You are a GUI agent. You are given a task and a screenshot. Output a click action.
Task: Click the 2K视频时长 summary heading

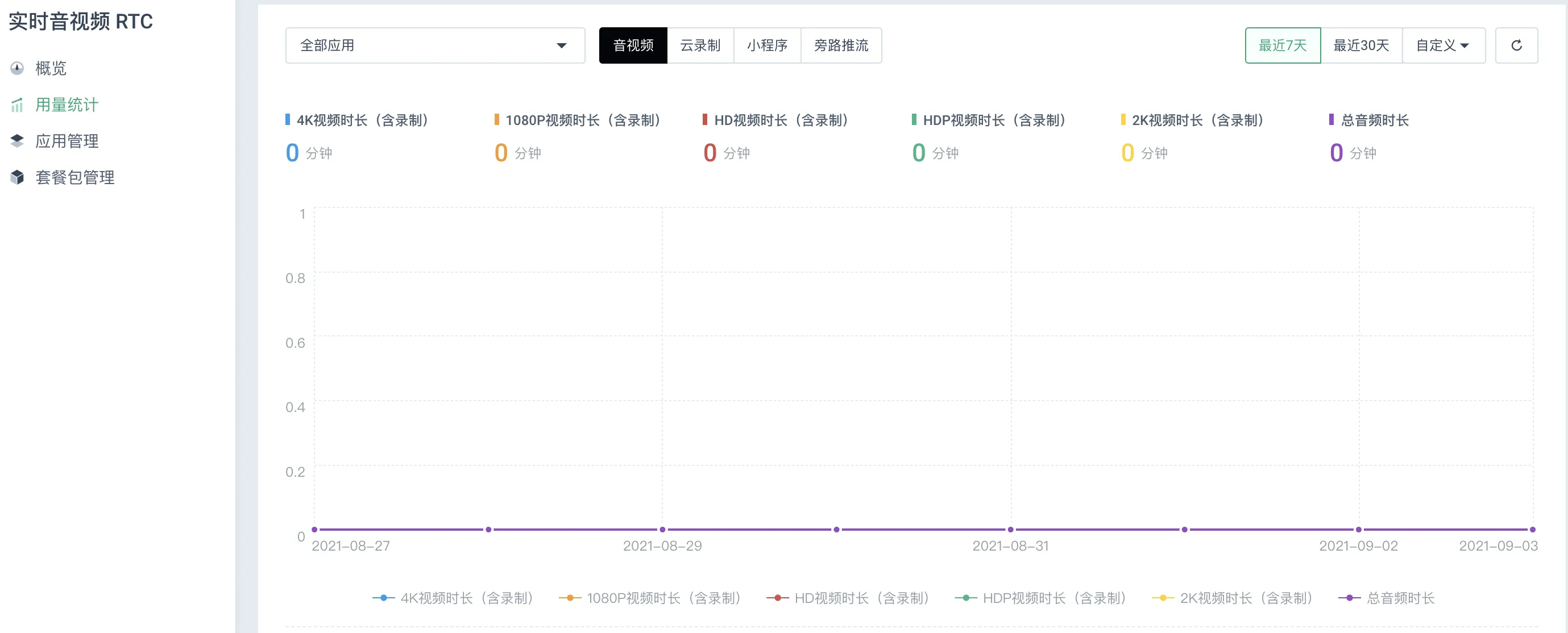[x=1198, y=120]
